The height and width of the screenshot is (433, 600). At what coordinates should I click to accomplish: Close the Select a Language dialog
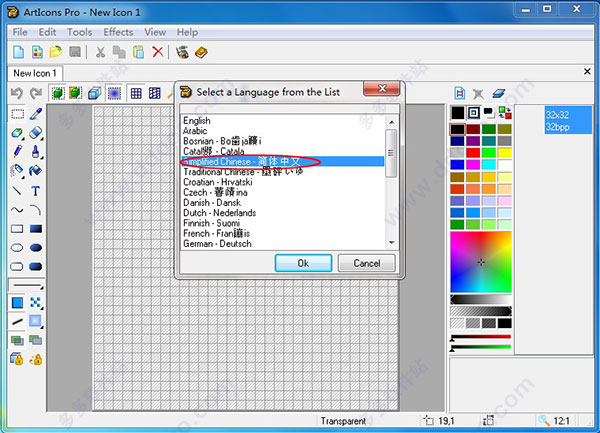[382, 89]
